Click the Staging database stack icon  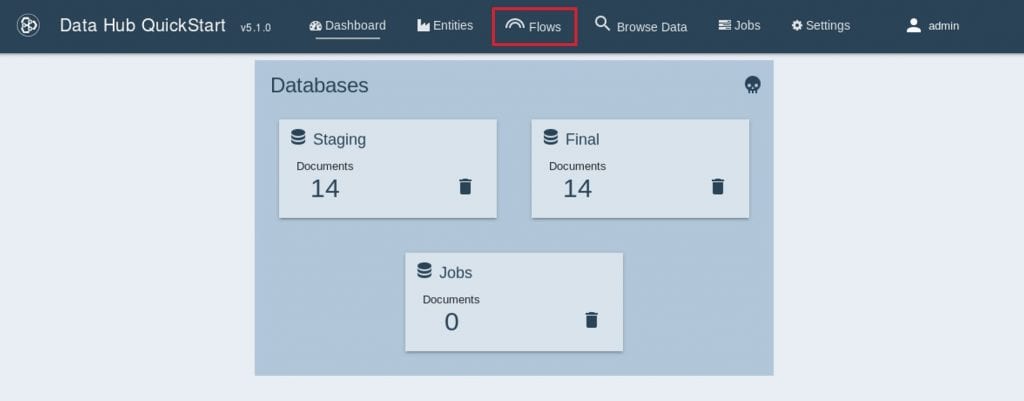point(298,138)
